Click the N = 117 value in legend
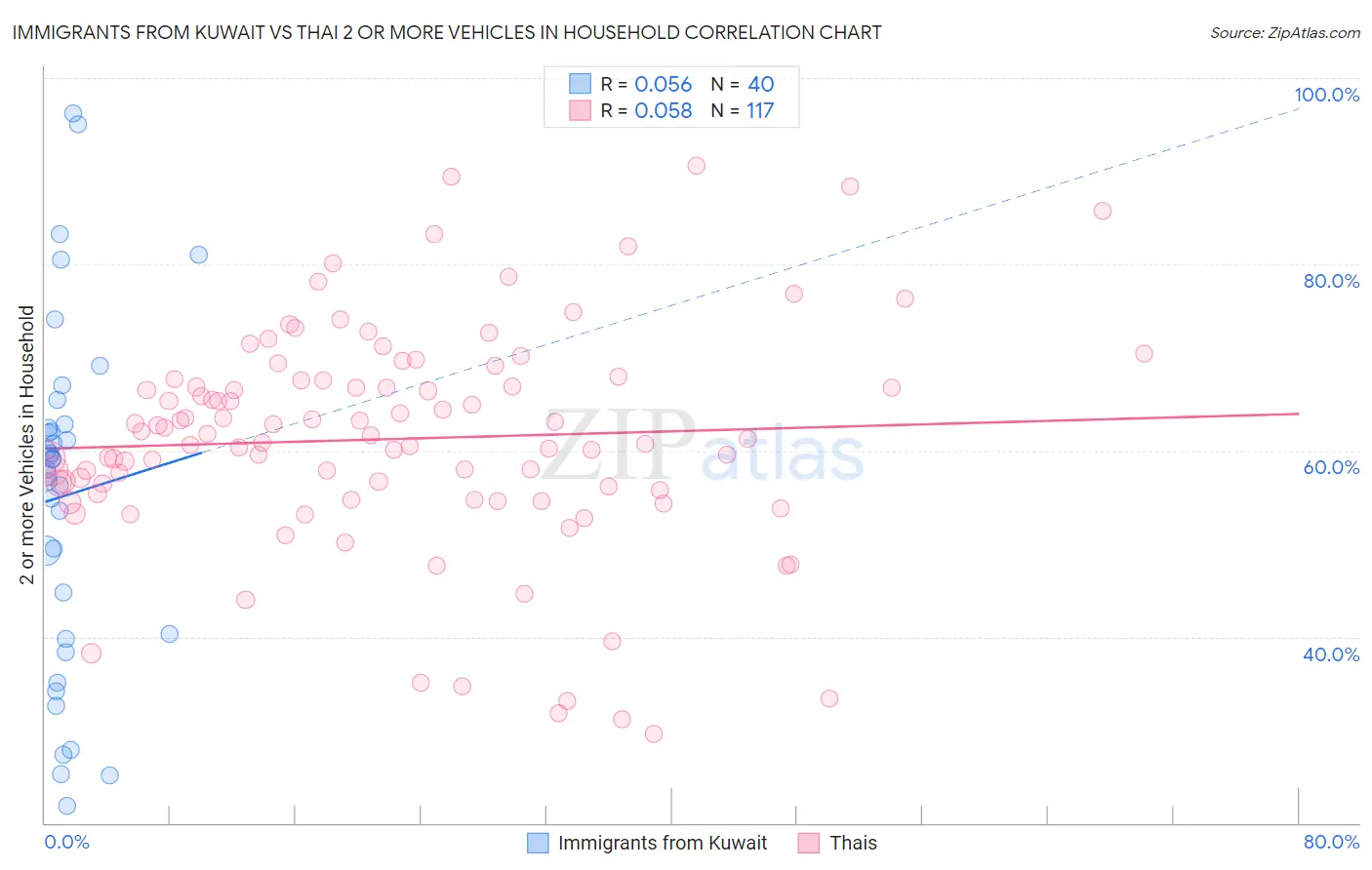Screen dimensions: 1372x870 click(x=743, y=110)
